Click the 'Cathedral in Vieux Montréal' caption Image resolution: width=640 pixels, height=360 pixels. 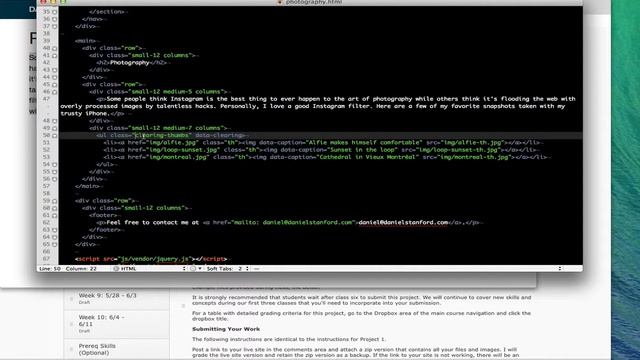click(x=367, y=157)
